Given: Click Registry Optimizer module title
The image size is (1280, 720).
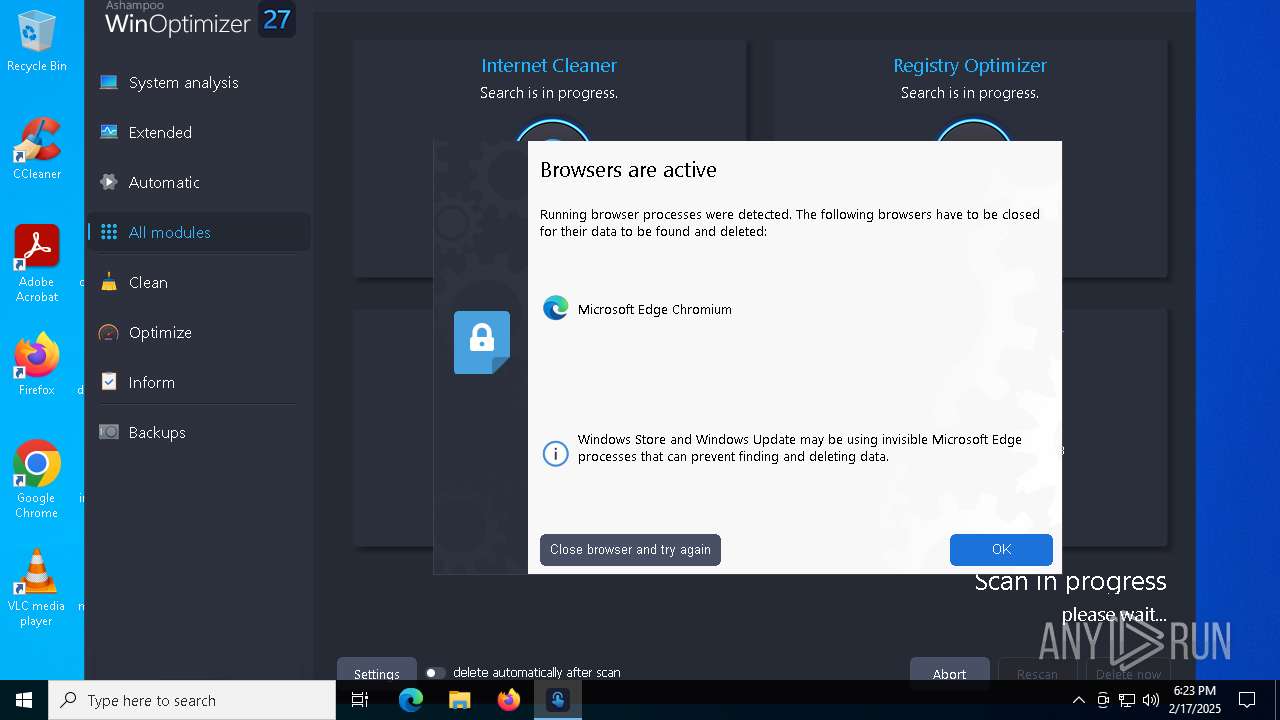Looking at the screenshot, I should [970, 65].
